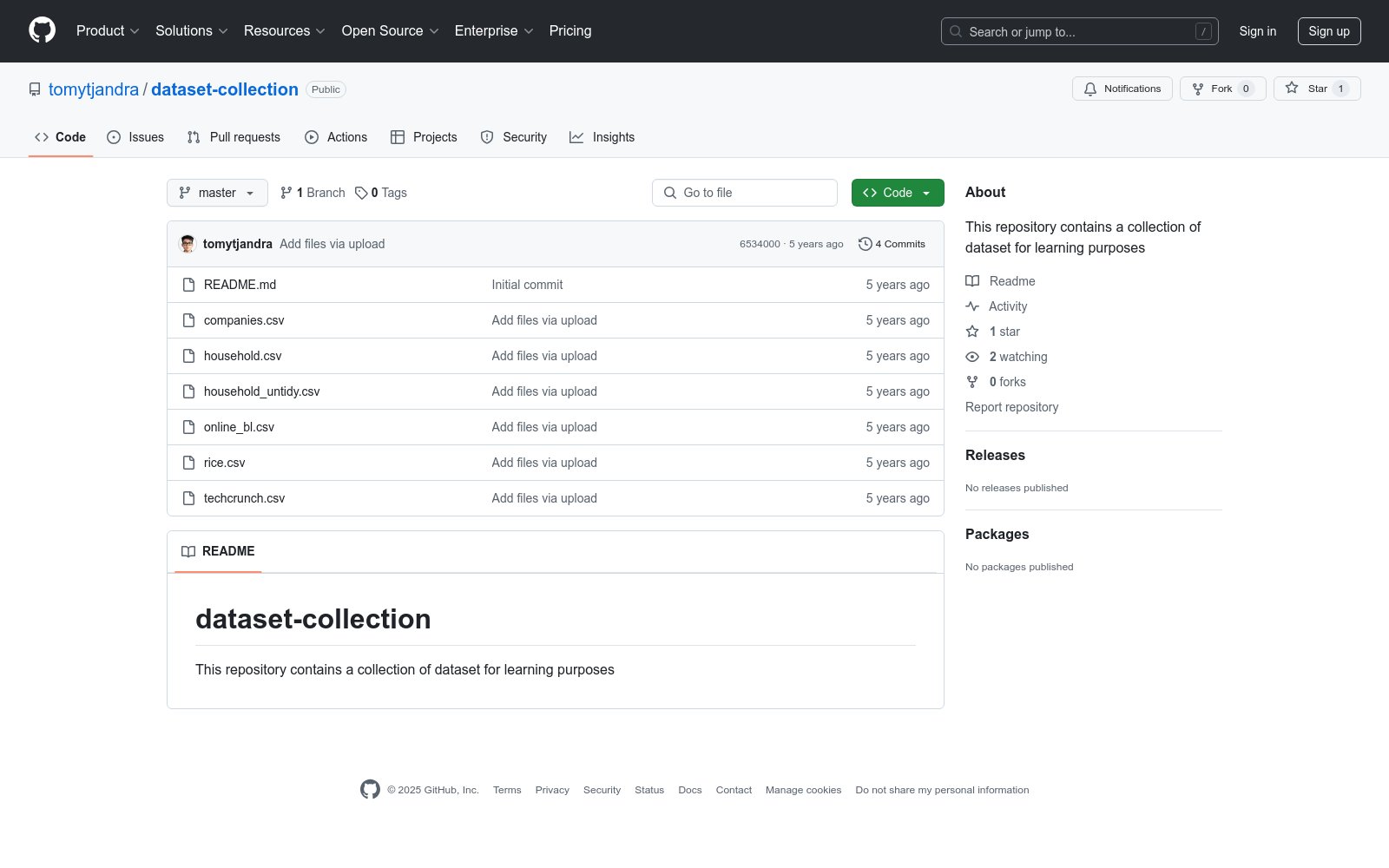The image size is (1389, 868).
Task: Expand the Resources menu
Action: (285, 30)
